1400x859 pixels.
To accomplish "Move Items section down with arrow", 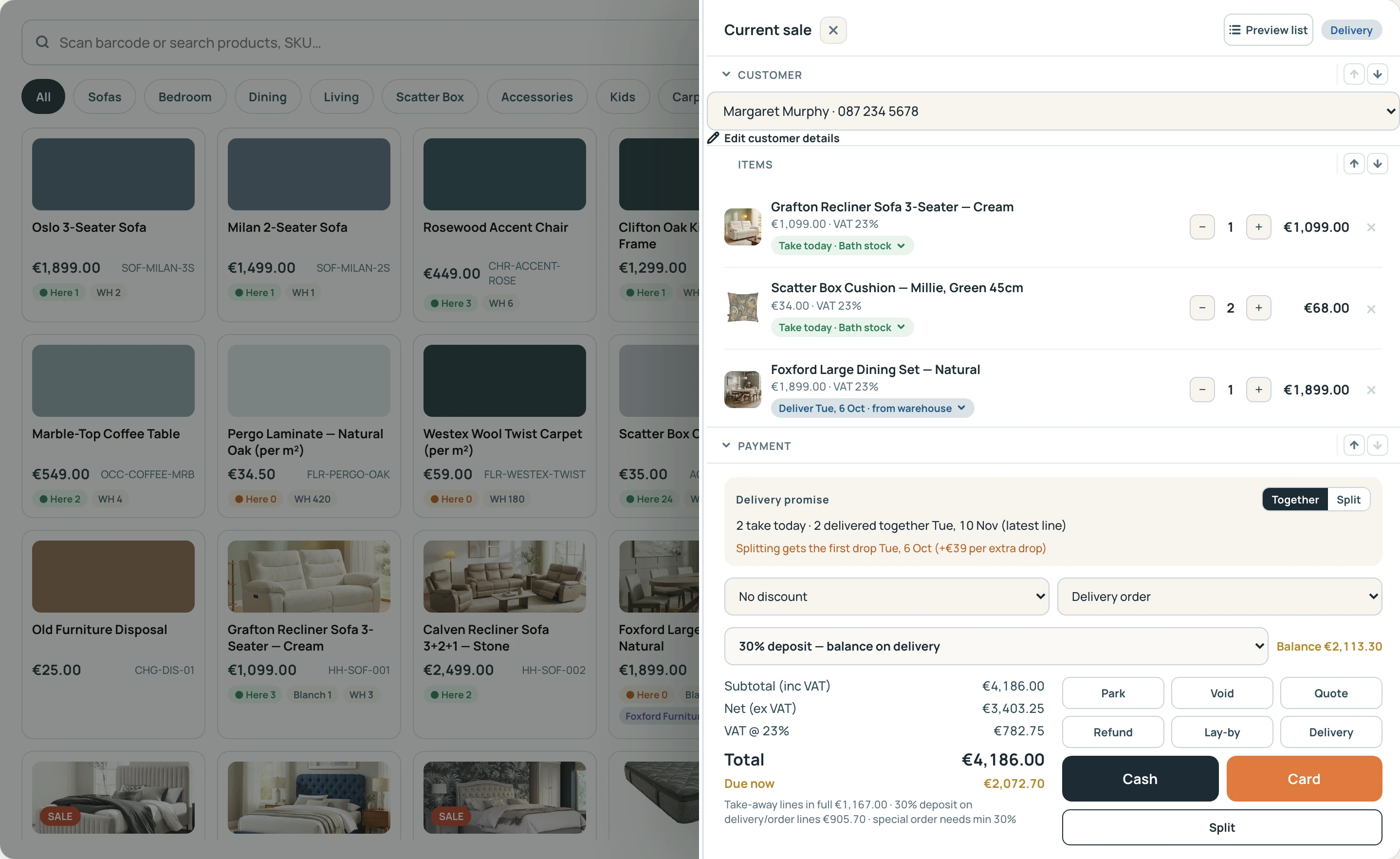I will [1377, 164].
